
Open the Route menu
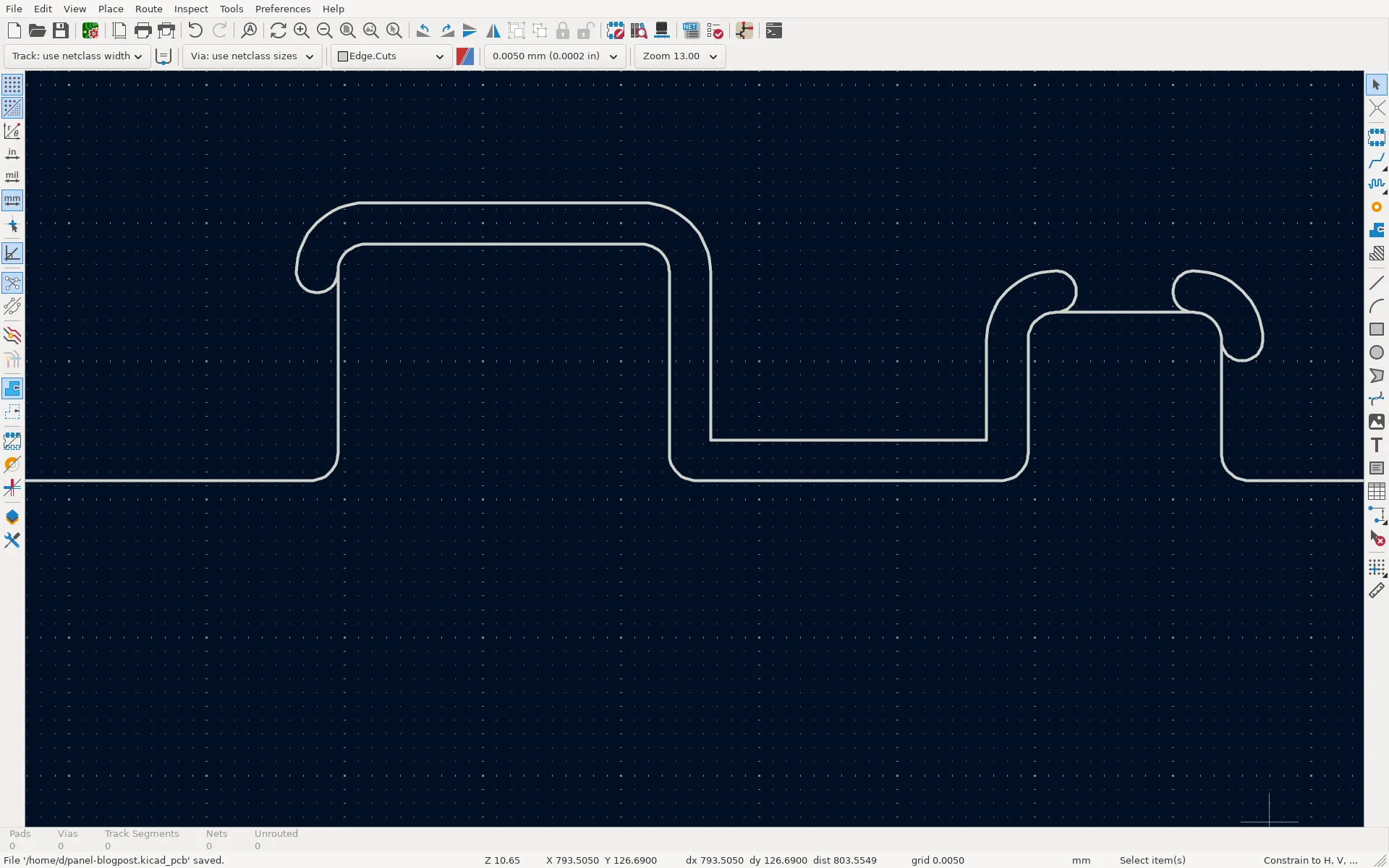click(149, 9)
